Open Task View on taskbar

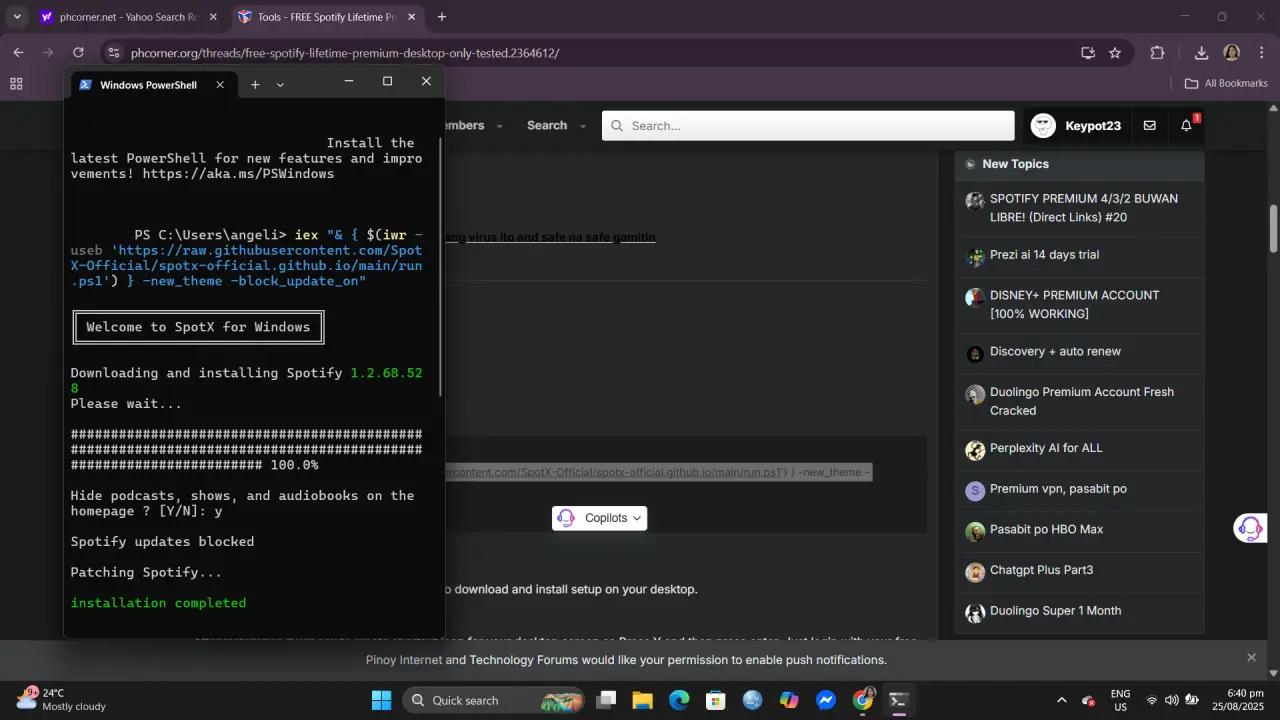point(606,700)
